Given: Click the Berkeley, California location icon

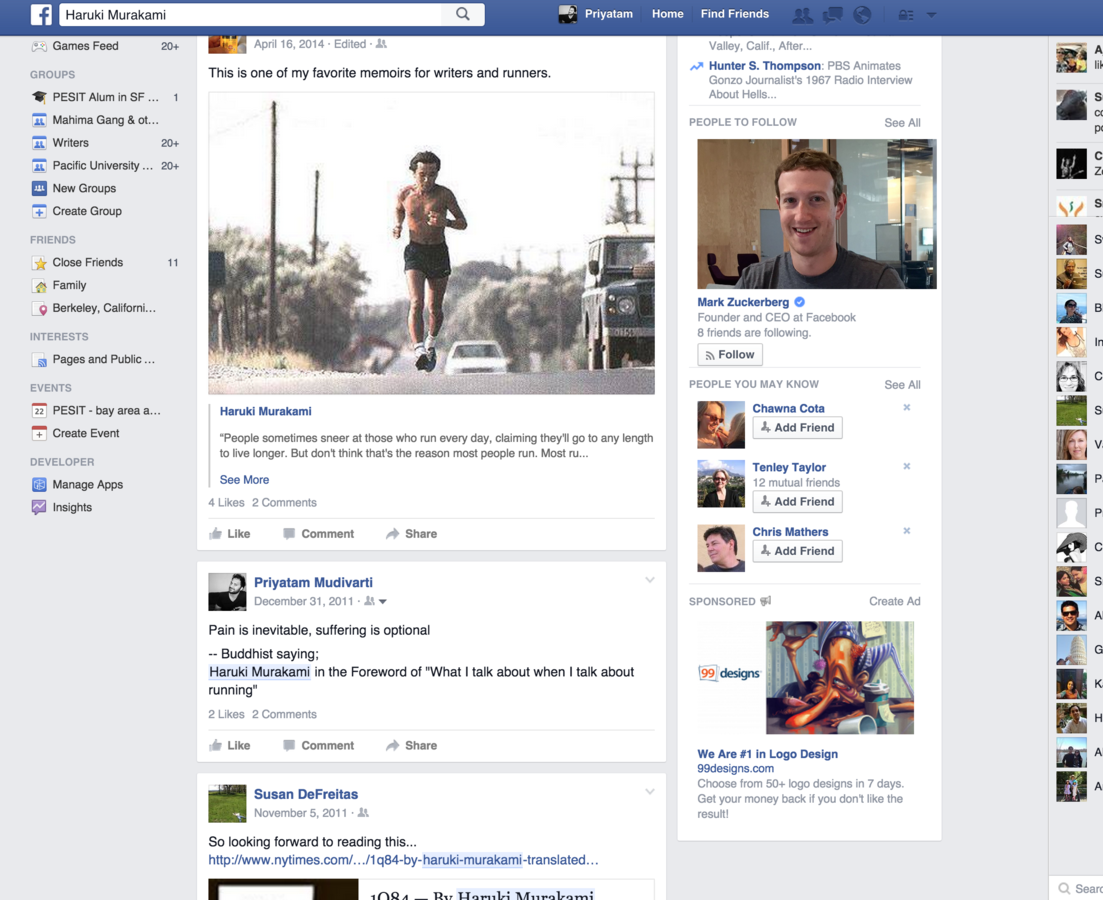Looking at the screenshot, I should click(39, 308).
